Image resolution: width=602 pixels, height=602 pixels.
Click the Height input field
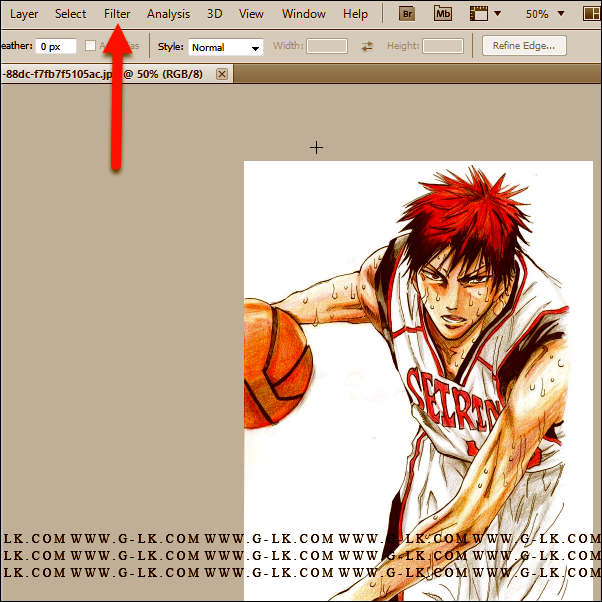pyautogui.click(x=443, y=46)
